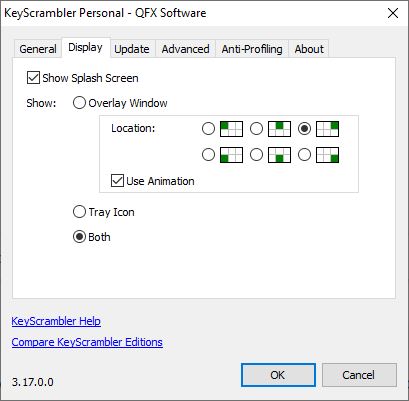
Task: Click the bottom-right location grid icon
Action: [327, 155]
